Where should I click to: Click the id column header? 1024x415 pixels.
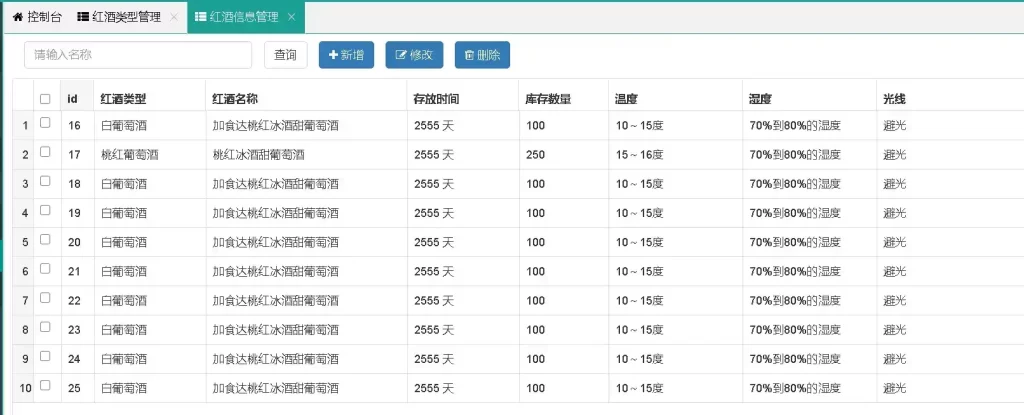[x=78, y=96]
